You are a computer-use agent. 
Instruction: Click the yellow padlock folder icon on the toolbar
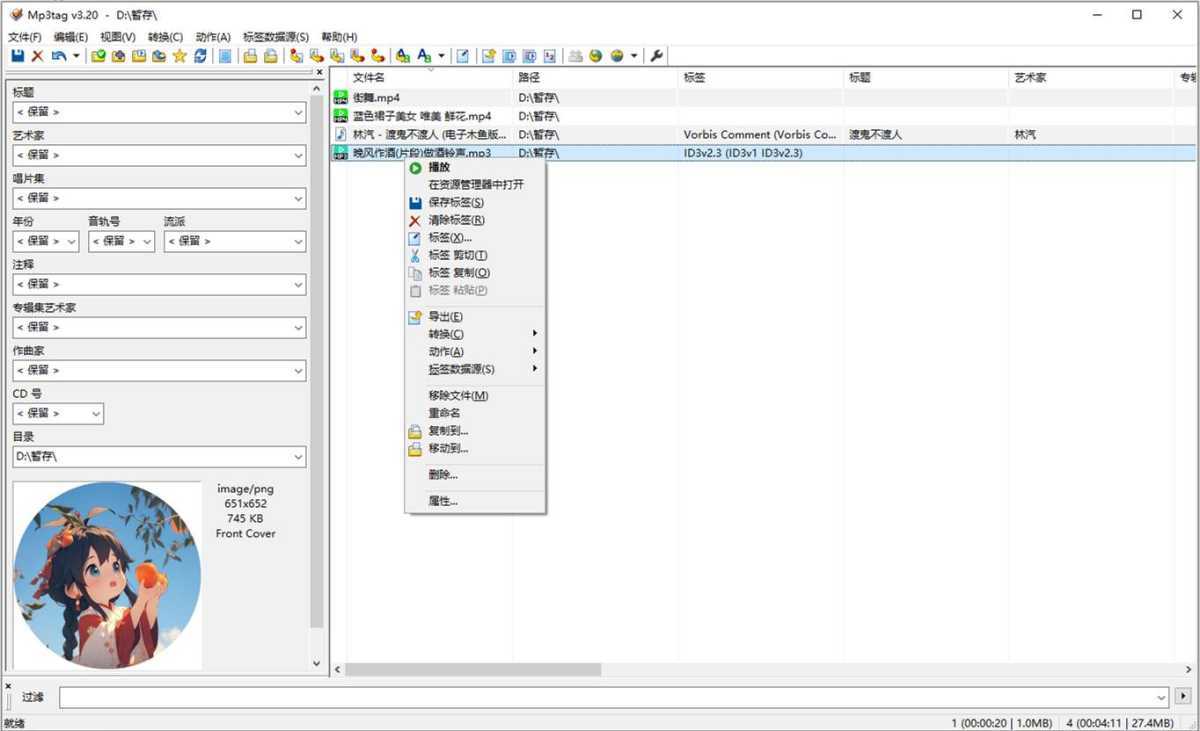coord(247,56)
